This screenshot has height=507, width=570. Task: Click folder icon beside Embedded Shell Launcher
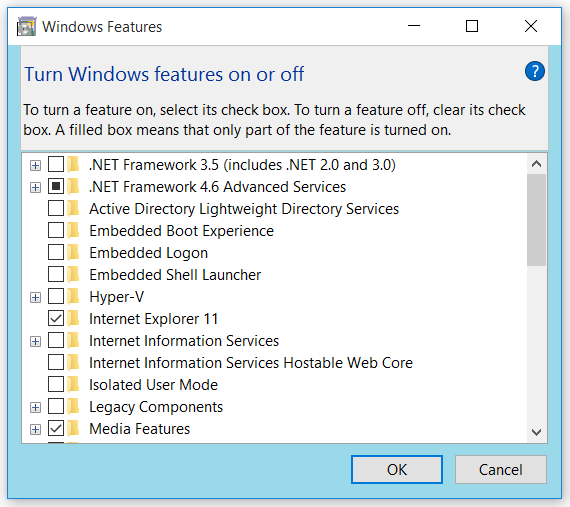coord(73,275)
